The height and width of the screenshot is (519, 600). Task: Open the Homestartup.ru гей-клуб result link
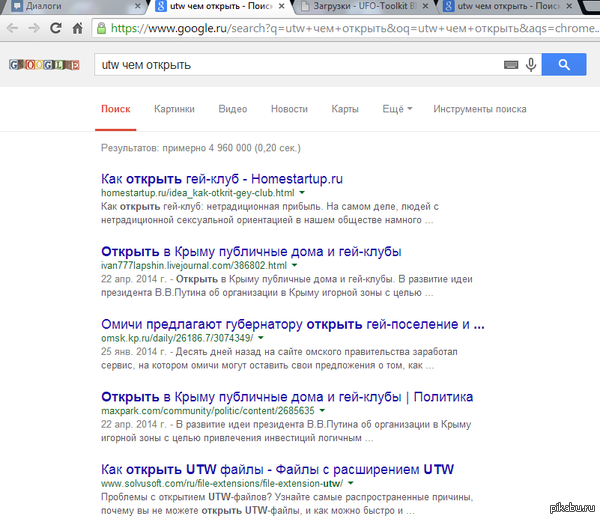222,179
